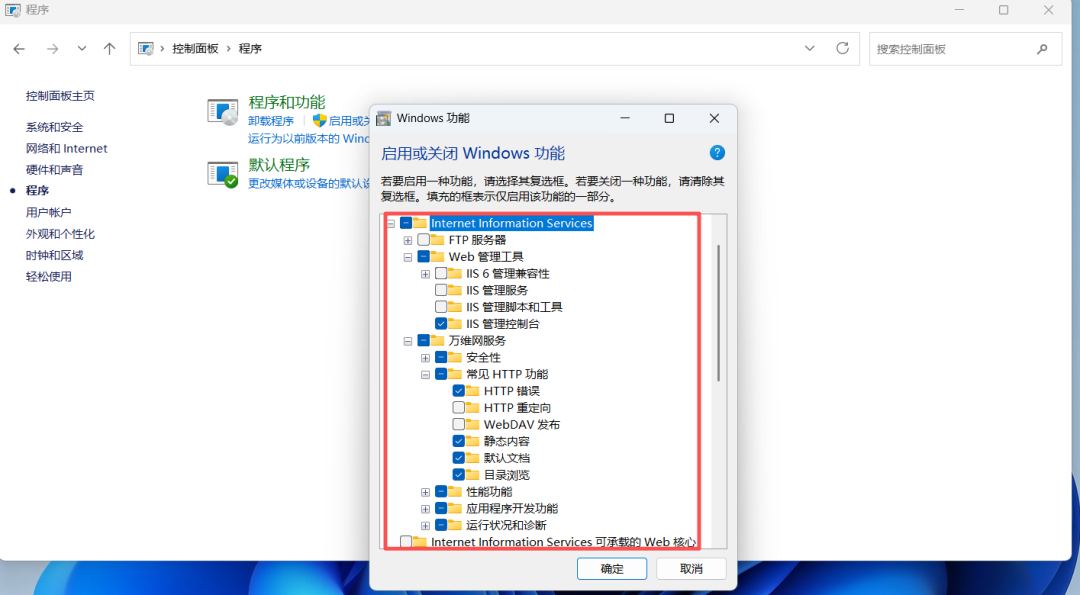Uncheck 静态内容 checkbox
Image resolution: width=1080 pixels, height=595 pixels.
pos(458,441)
